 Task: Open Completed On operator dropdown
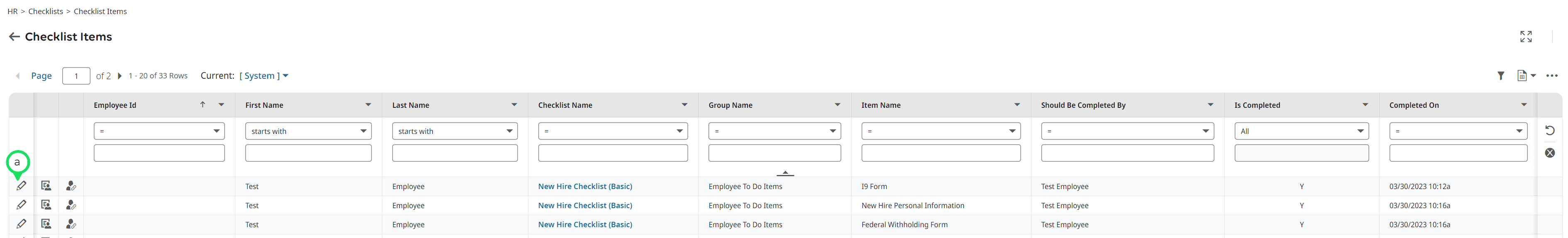coord(1458,131)
